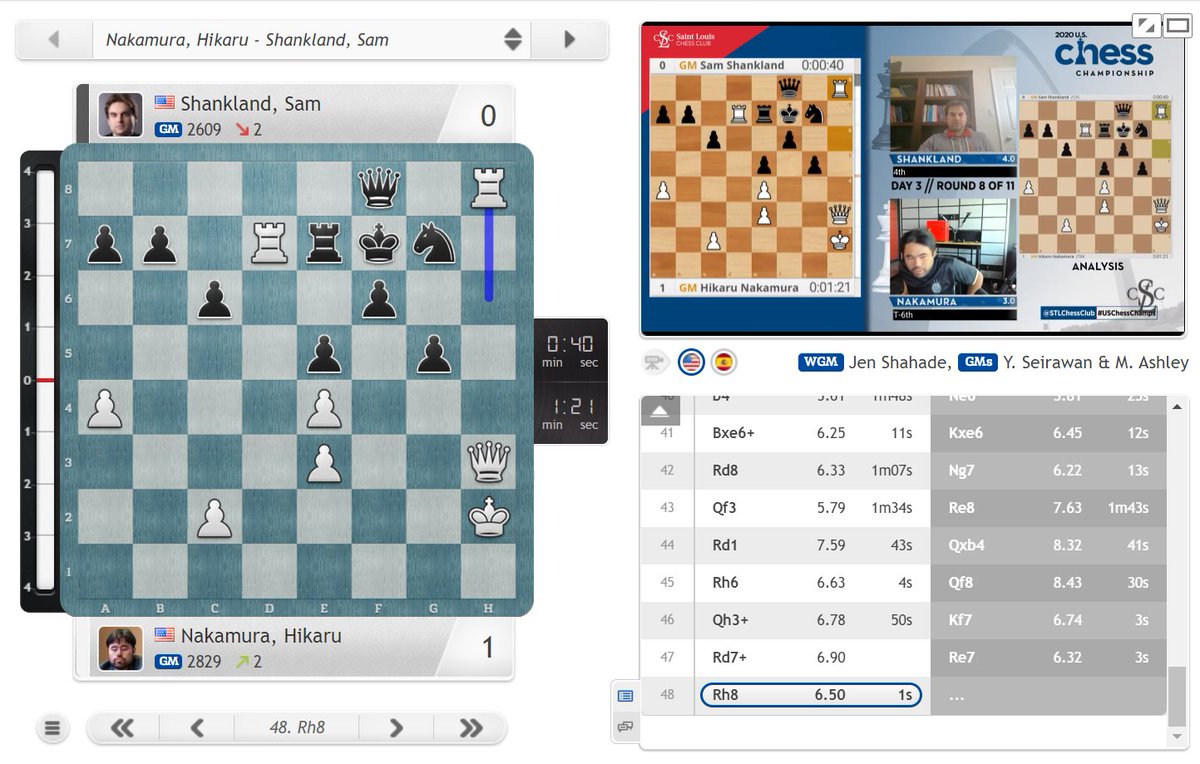Switch commentary to English US flag
This screenshot has height=764, width=1200.
(691, 362)
